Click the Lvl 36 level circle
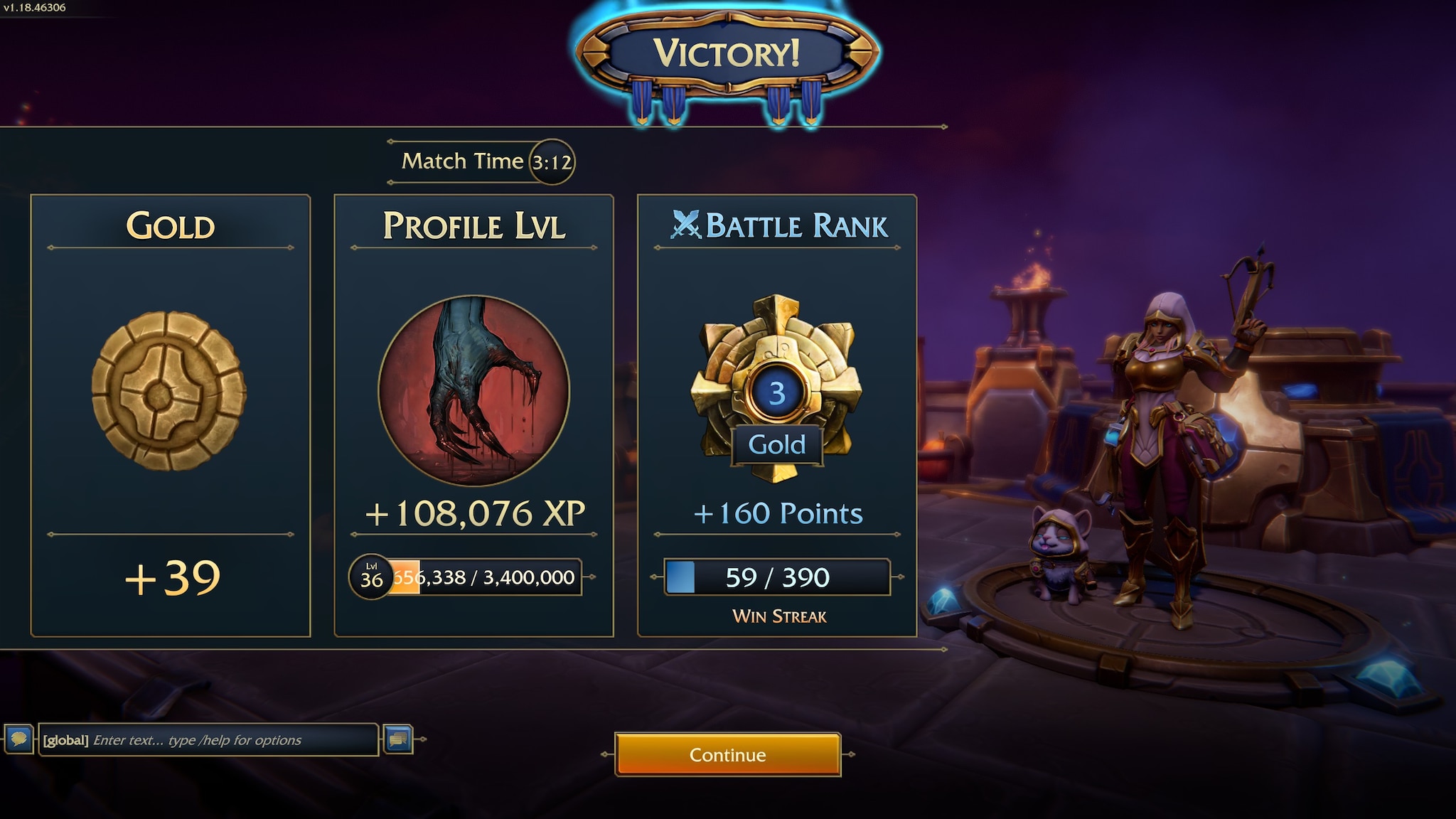This screenshot has height=819, width=1456. pos(371,577)
